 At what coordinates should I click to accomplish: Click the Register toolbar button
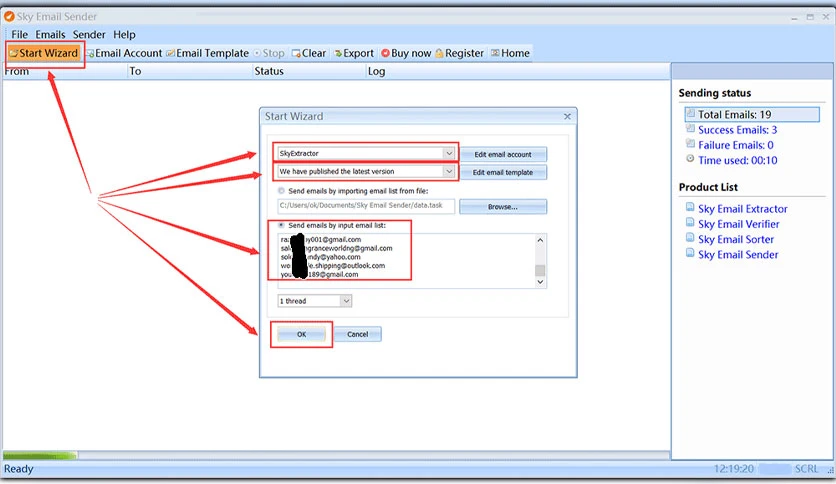point(460,53)
